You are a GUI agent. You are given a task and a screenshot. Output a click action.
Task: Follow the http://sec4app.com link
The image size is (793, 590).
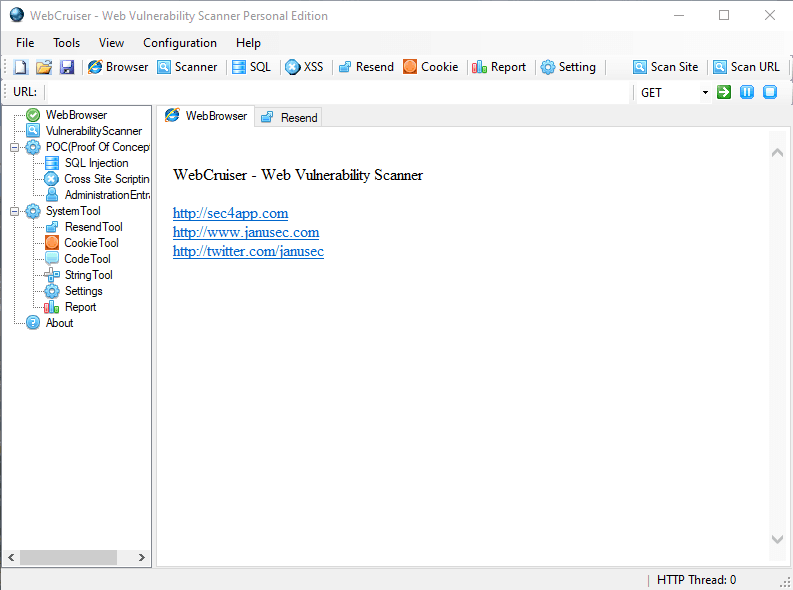click(230, 213)
